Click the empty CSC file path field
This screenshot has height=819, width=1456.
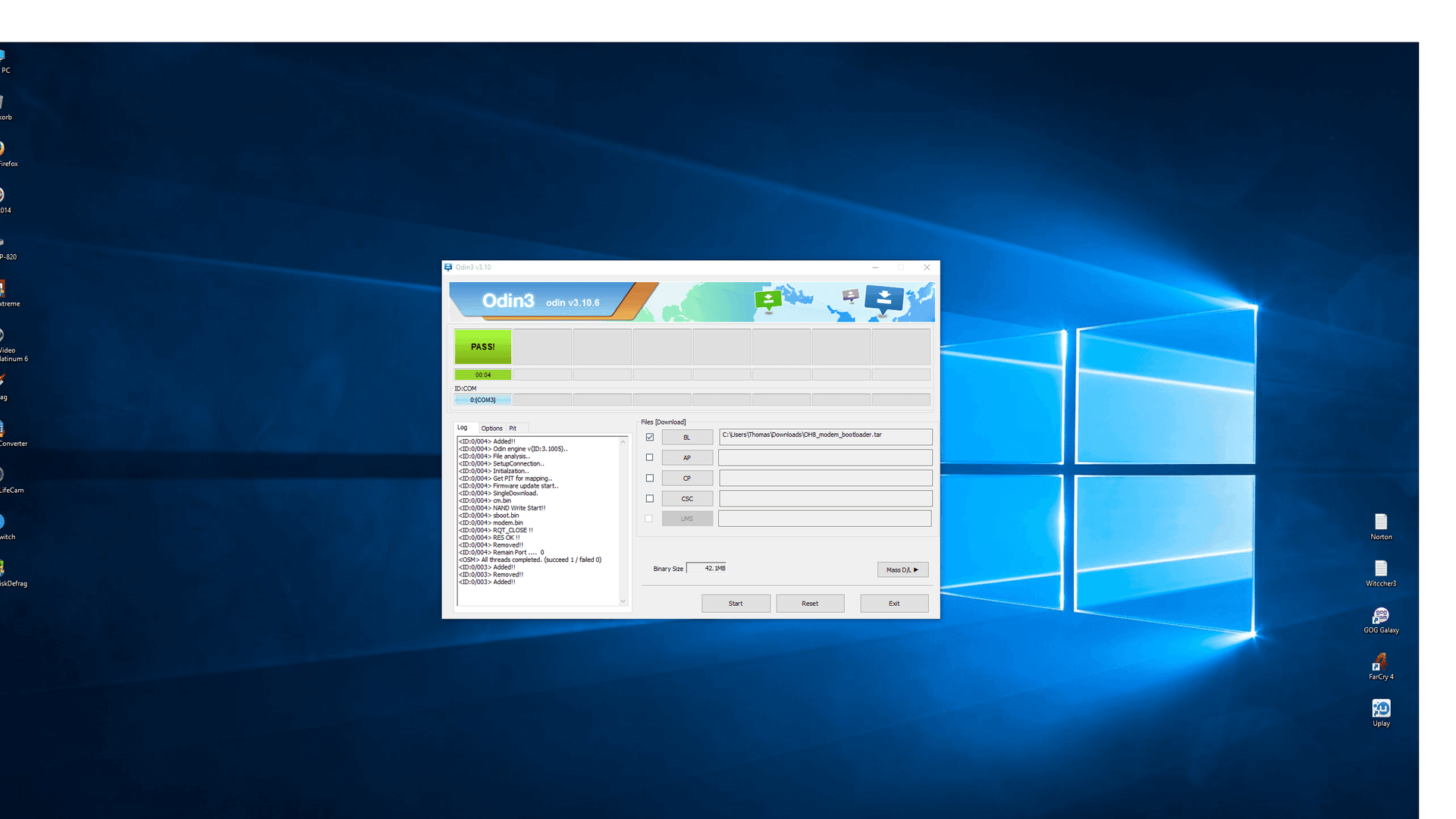[x=825, y=498]
